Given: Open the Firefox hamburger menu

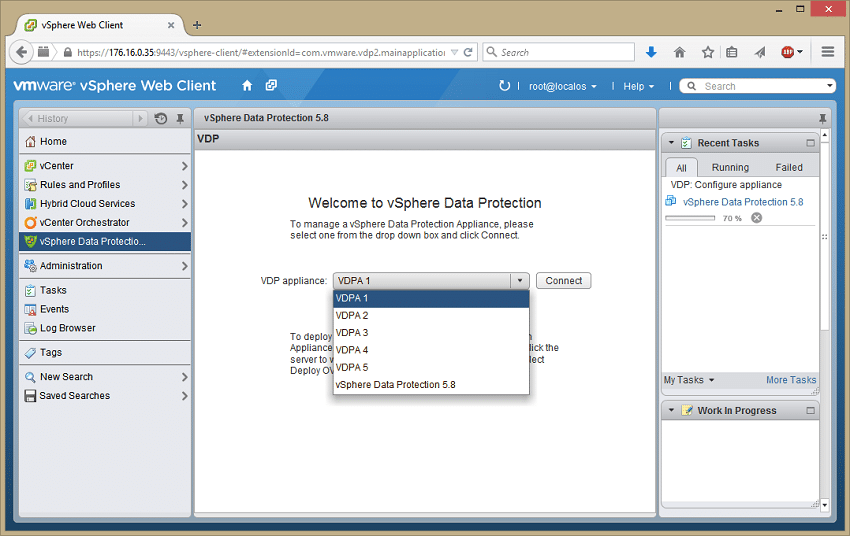Looking at the screenshot, I should pos(827,52).
